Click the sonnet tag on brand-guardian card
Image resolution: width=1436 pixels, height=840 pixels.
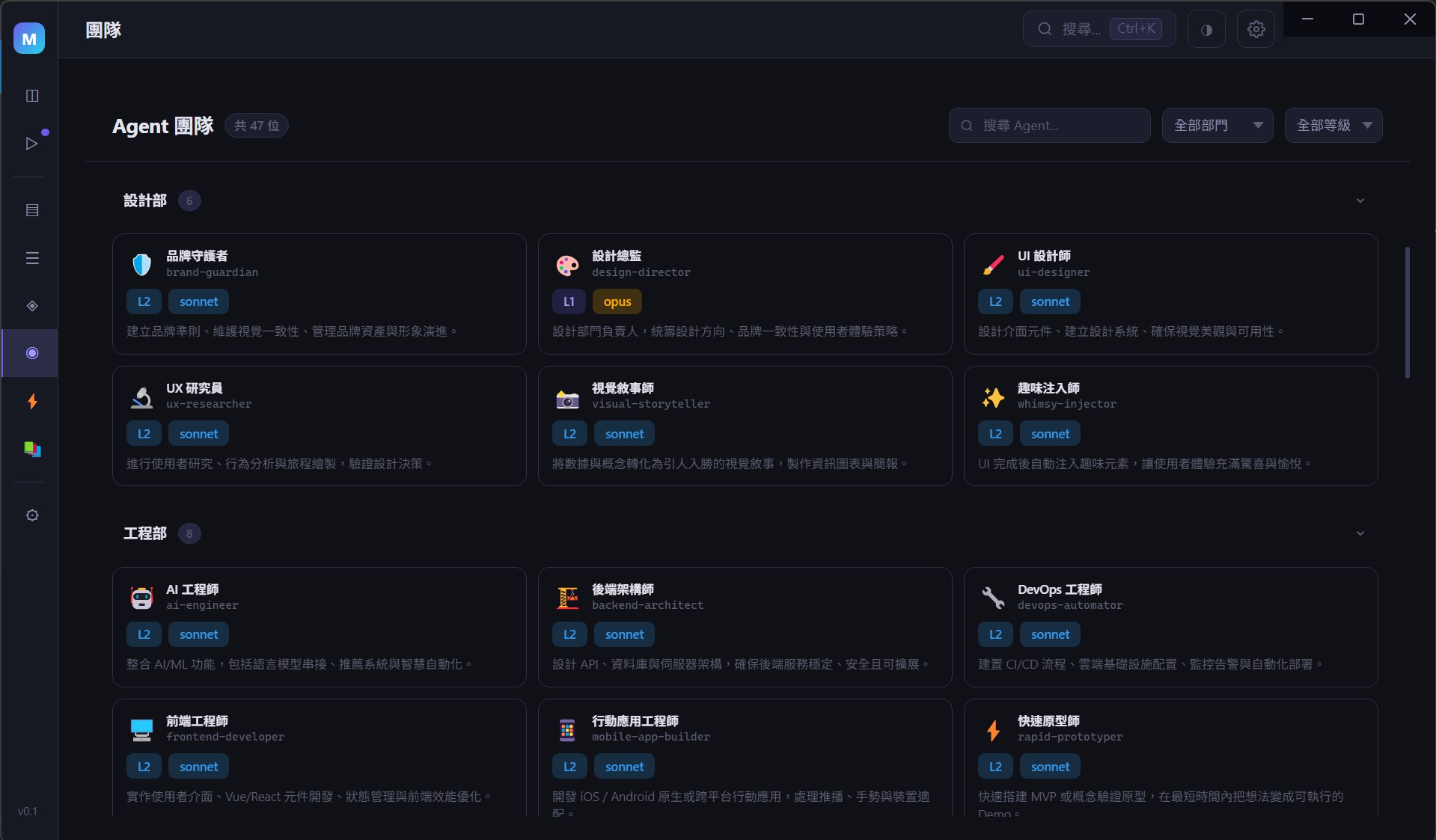coord(199,301)
